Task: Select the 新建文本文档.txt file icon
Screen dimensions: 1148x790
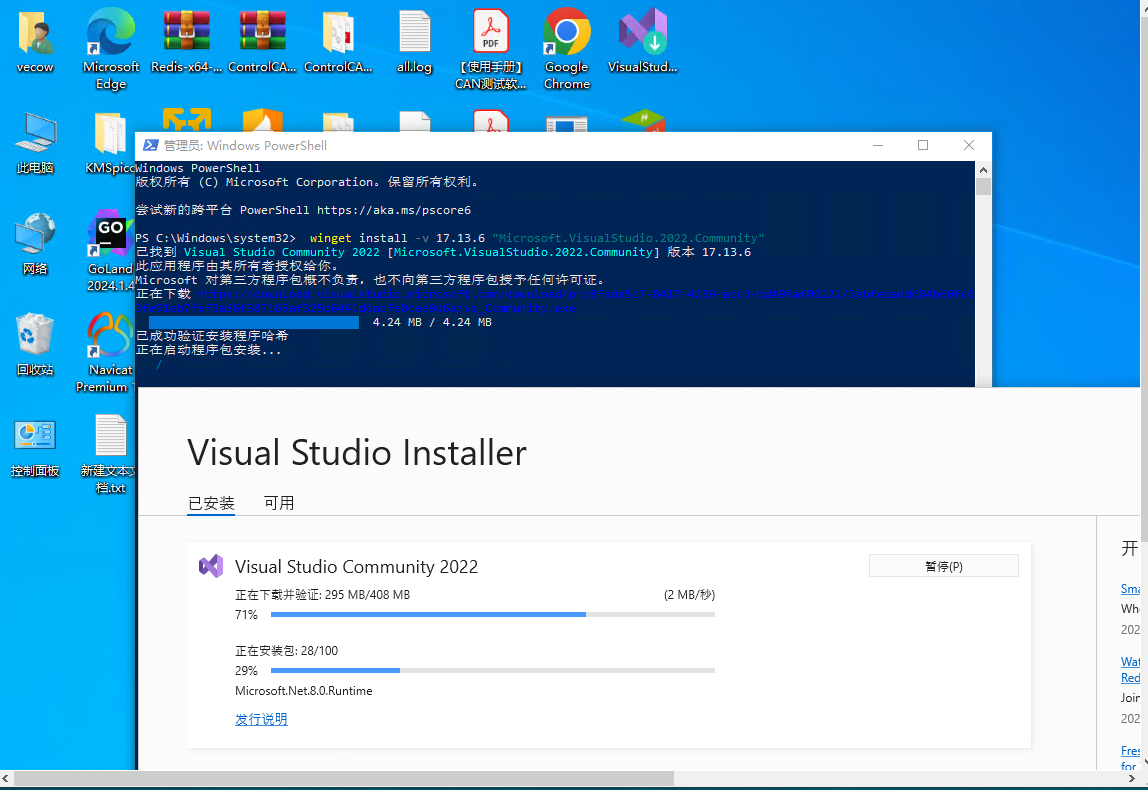Action: [108, 454]
